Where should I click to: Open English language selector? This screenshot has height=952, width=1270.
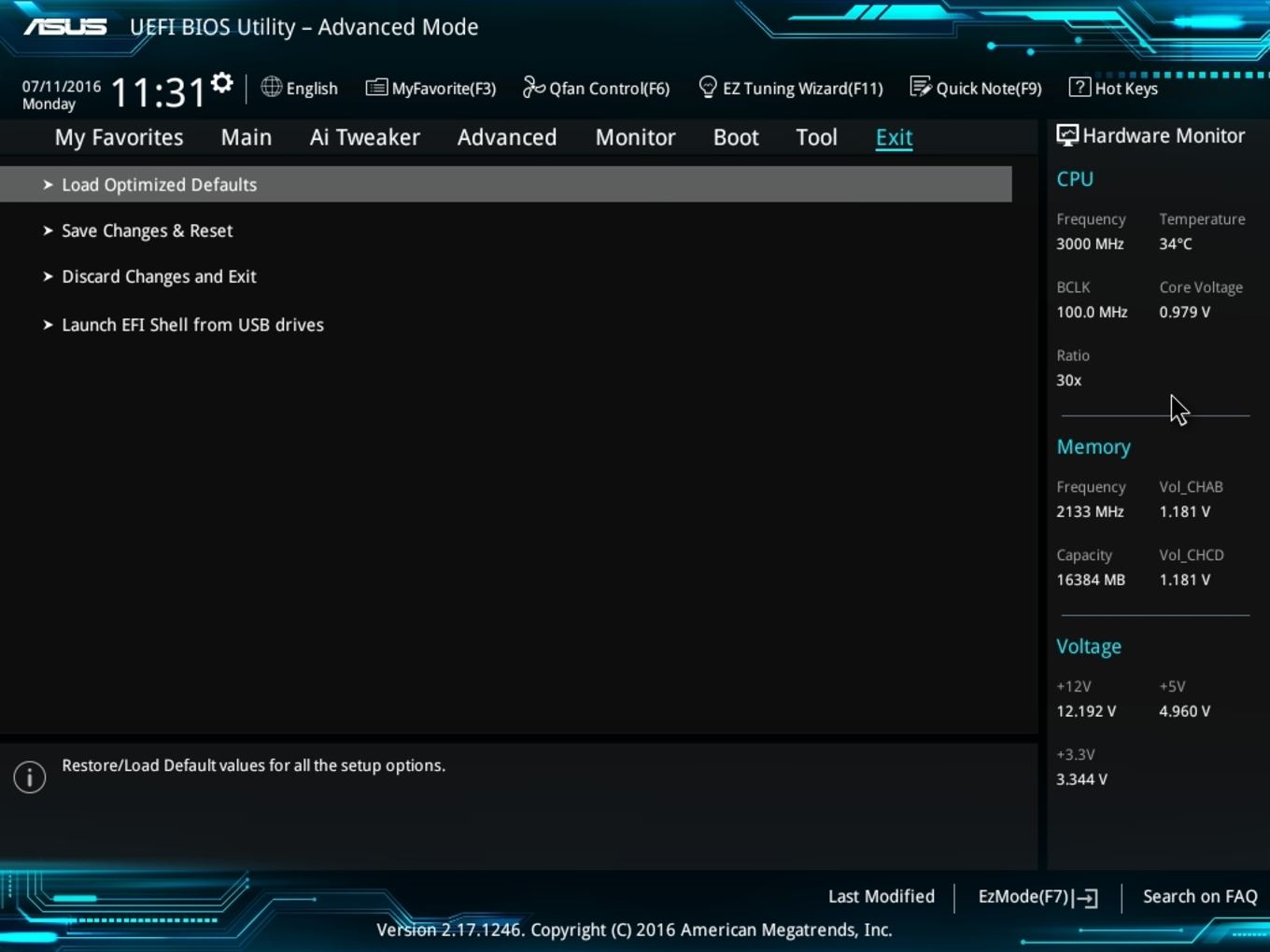point(312,89)
